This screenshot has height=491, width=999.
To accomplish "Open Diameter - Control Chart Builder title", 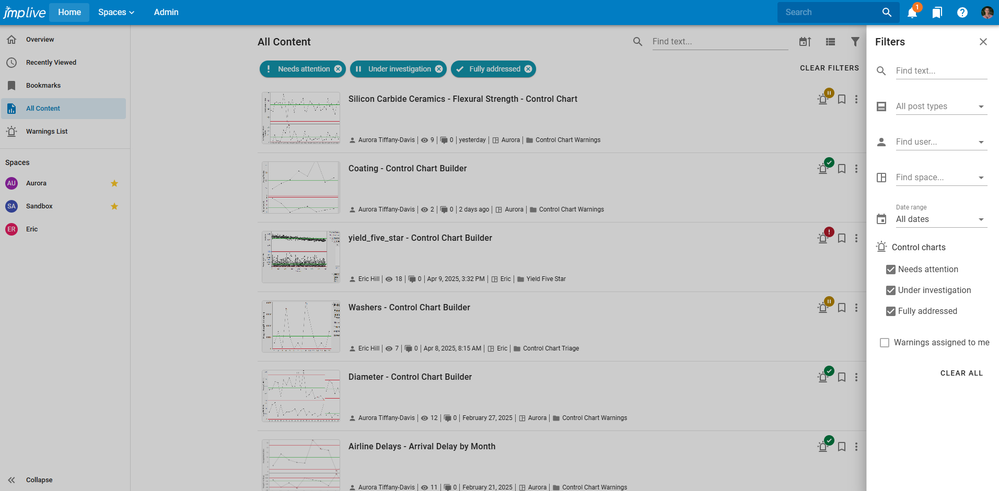I will click(x=410, y=377).
